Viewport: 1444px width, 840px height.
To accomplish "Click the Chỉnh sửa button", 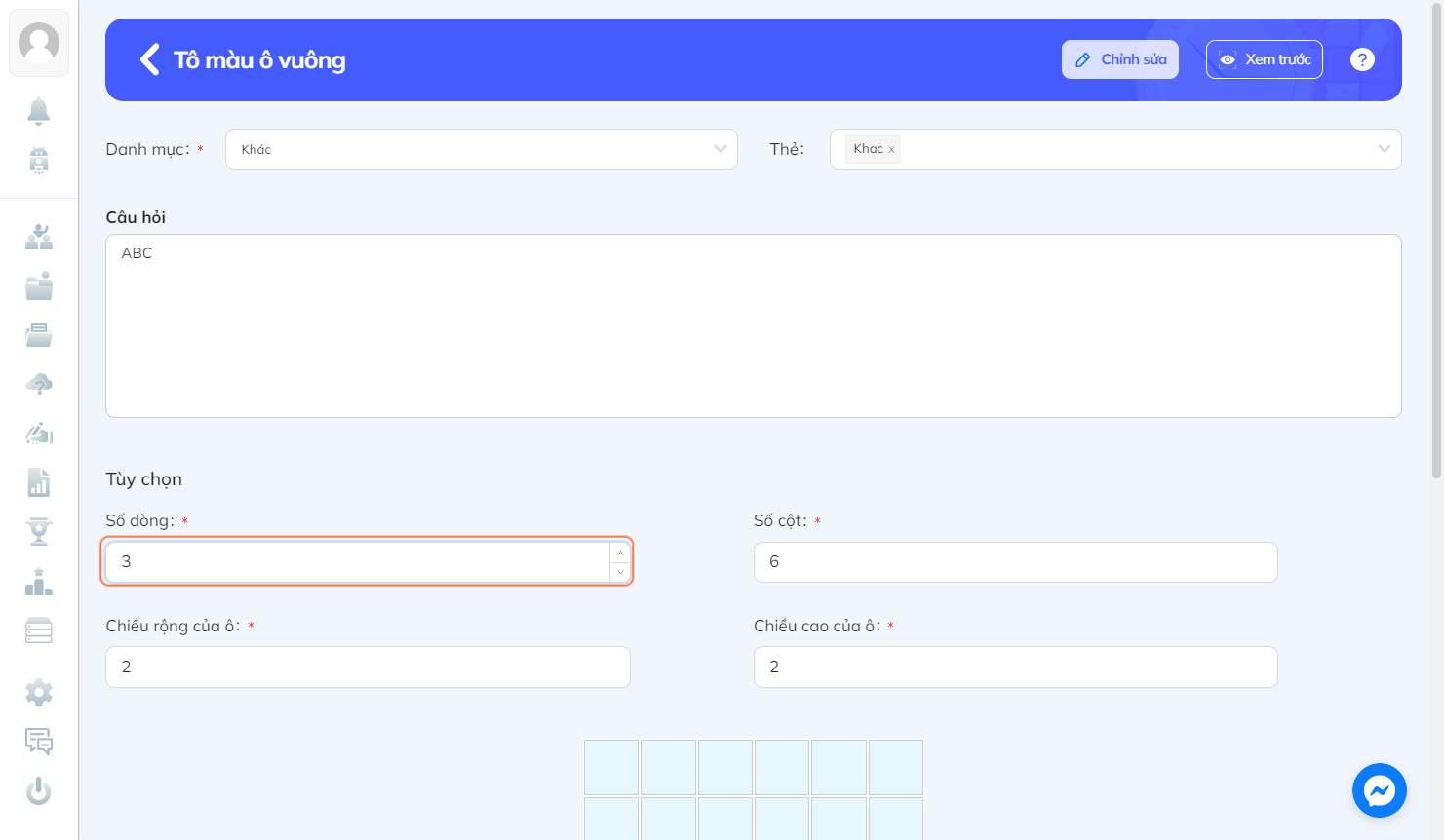I will (1120, 59).
